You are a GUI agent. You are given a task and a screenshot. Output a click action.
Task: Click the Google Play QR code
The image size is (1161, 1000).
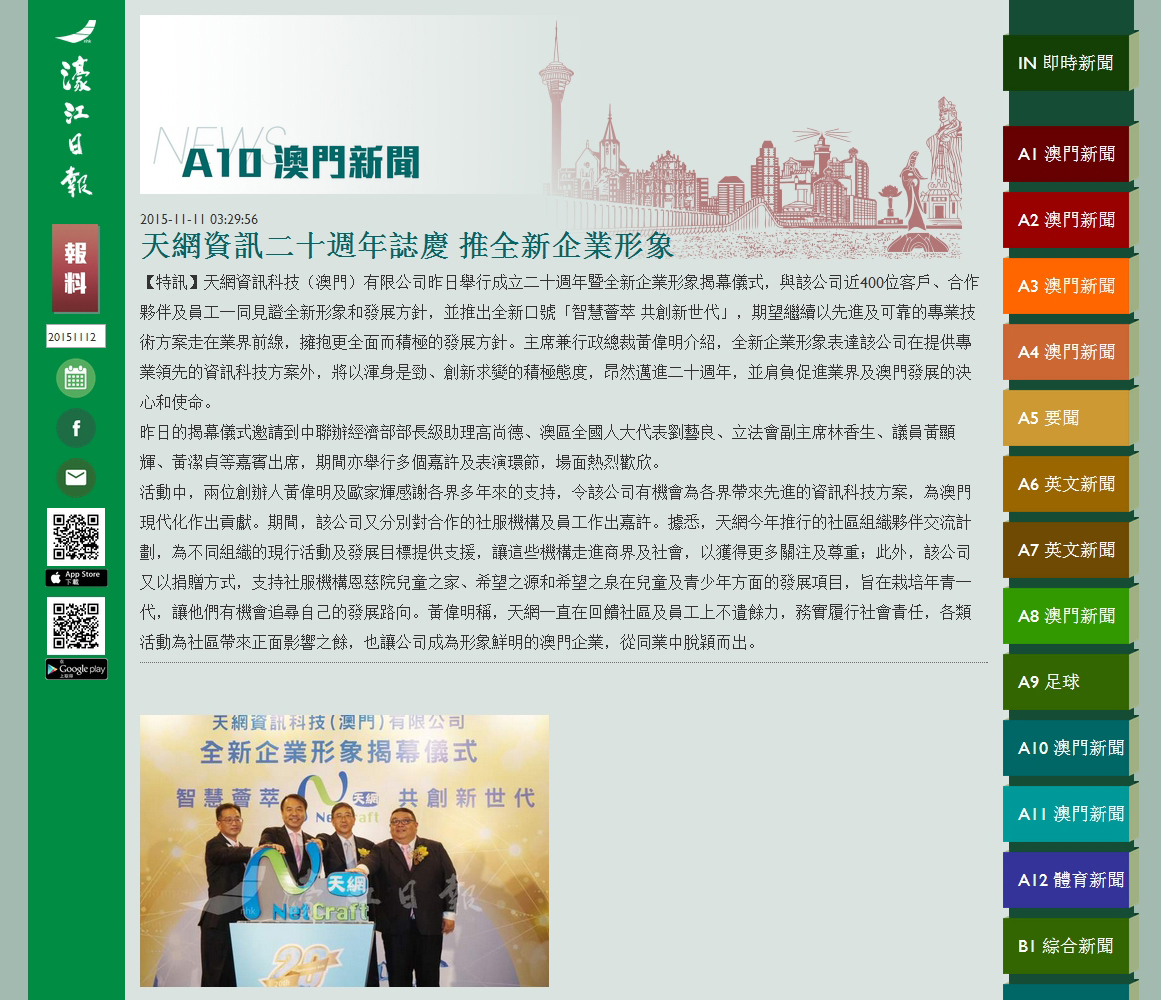(x=76, y=625)
